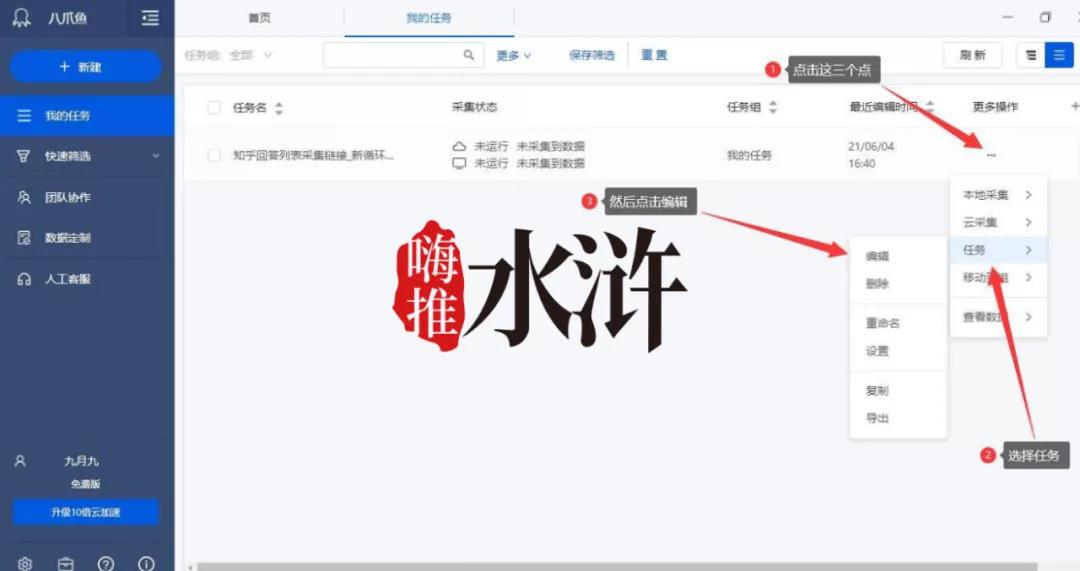Tick the checkbox for 知乎回答列表采集链接 task
Screen dimensions: 1080x571
click(x=214, y=156)
